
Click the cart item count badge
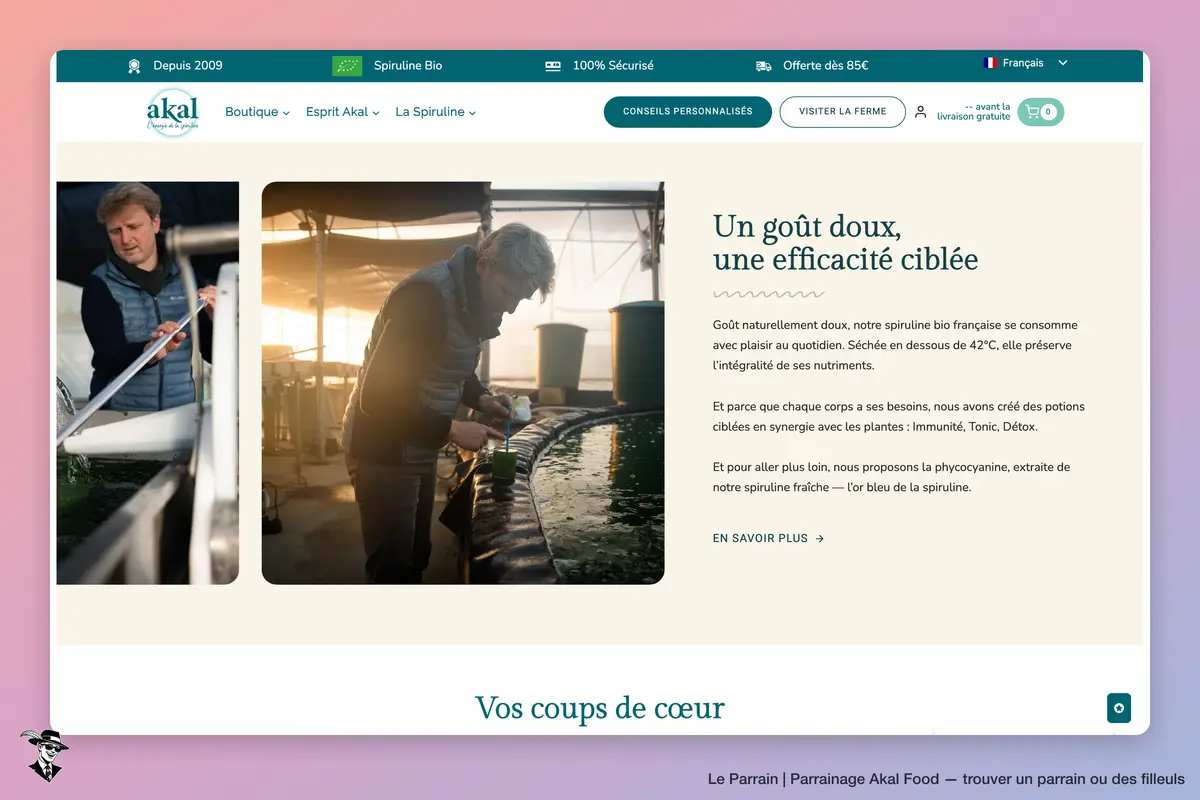(x=1048, y=112)
